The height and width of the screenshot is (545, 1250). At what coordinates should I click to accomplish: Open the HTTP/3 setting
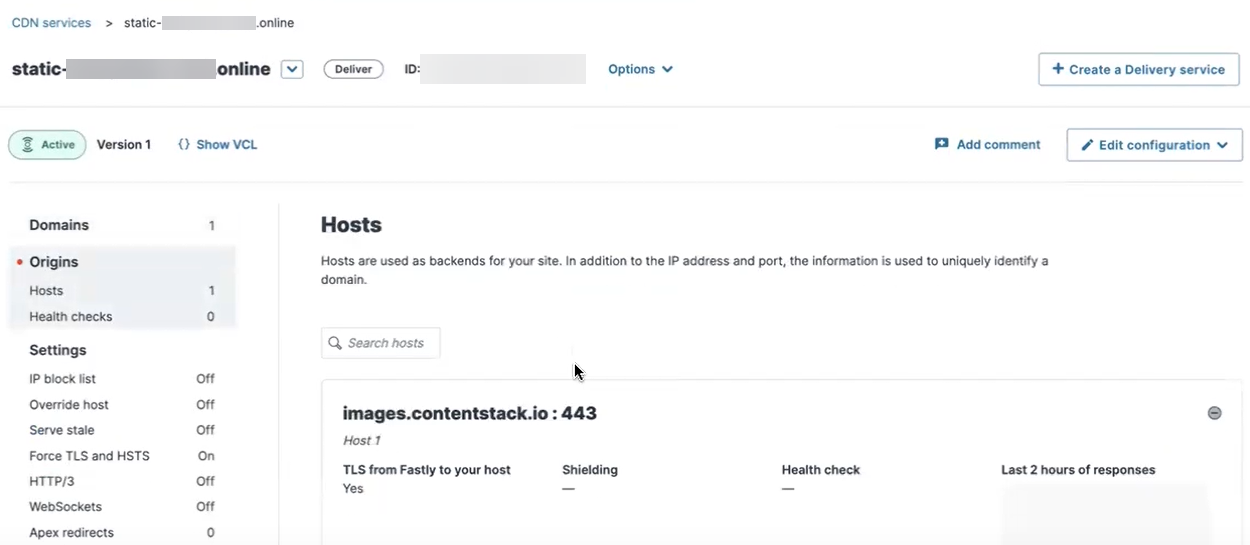click(x=52, y=481)
